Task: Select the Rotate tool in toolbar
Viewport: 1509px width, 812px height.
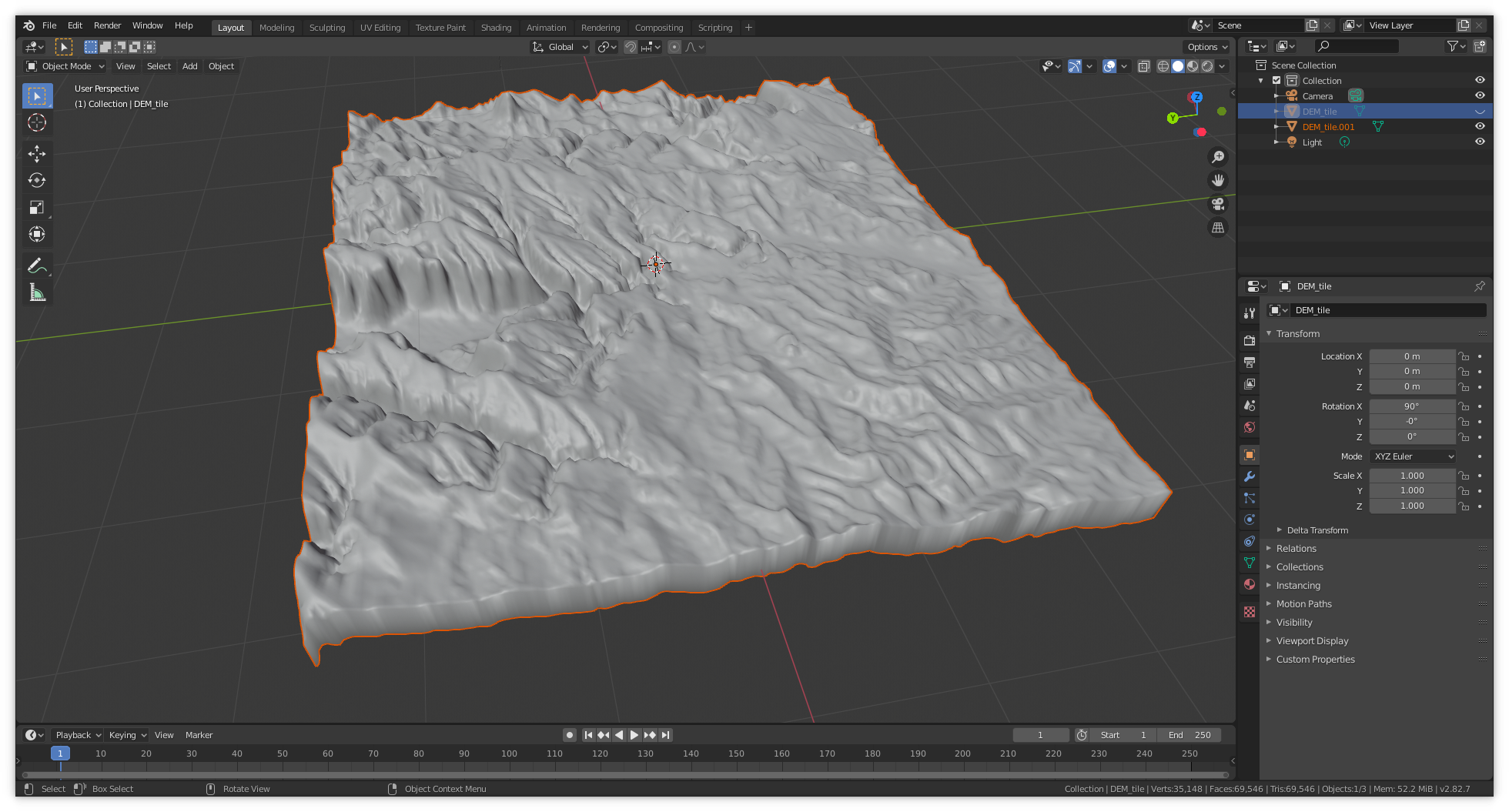Action: tap(37, 181)
